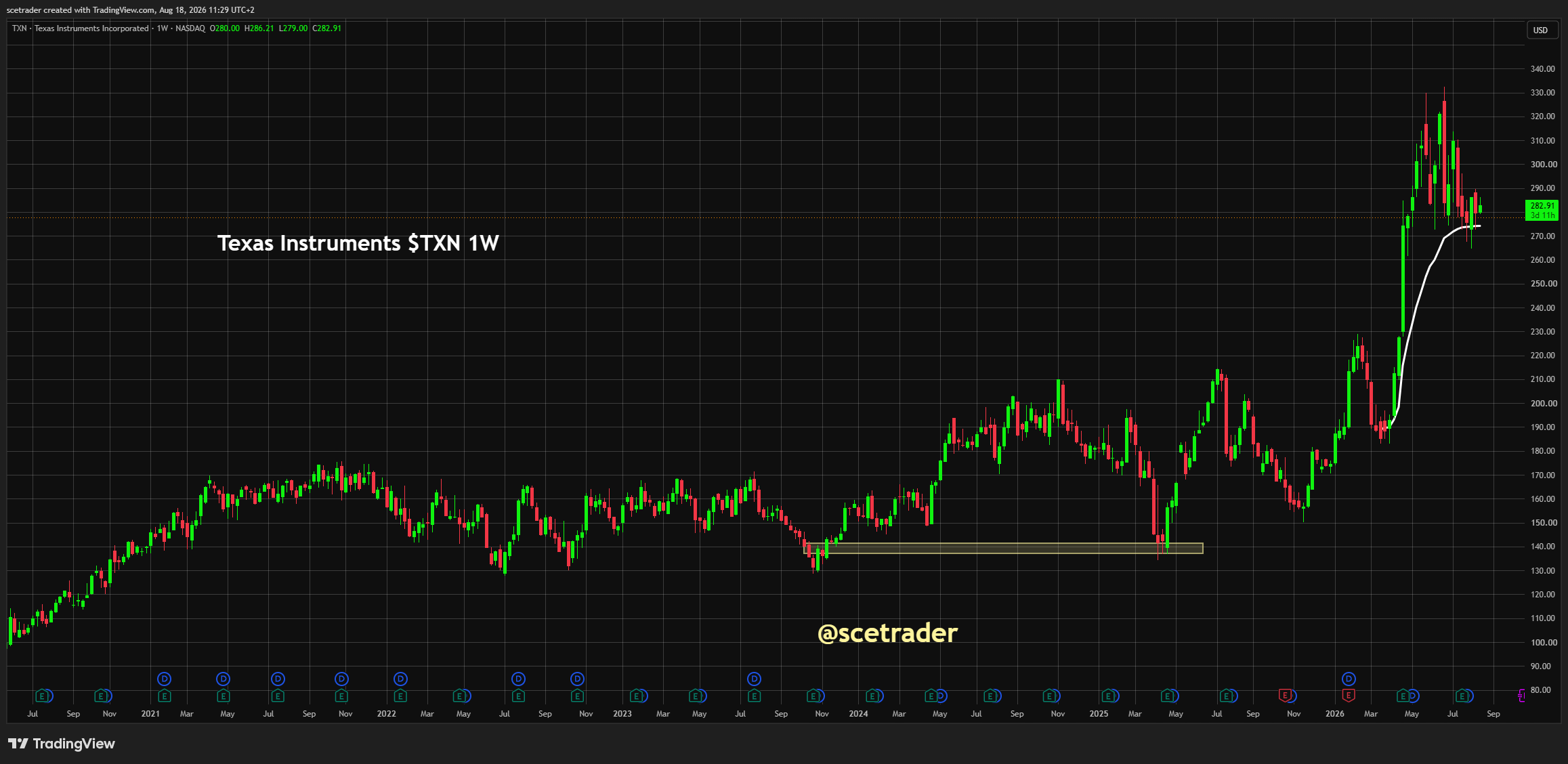Open the April 2024 earnings E marker
Viewport: 1568px width, 764px height.
click(931, 696)
